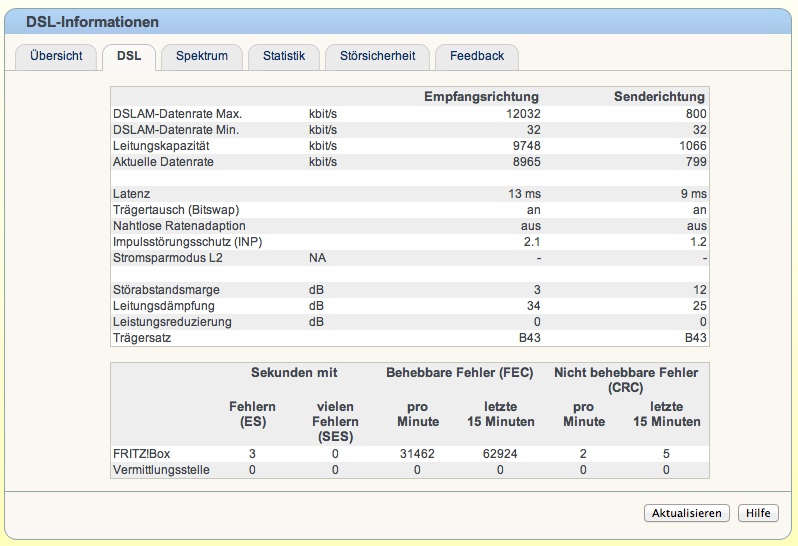This screenshot has height=546, width=798.
Task: Select the Leitungskapazität value 9748
Action: coord(526,146)
